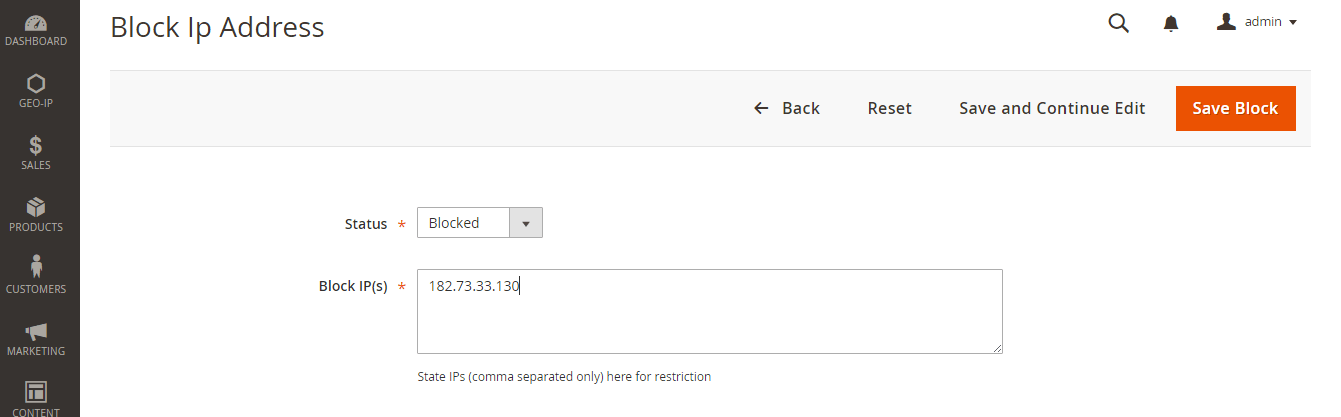
Task: Open the Geo-IP hexagon icon
Action: coord(36,84)
